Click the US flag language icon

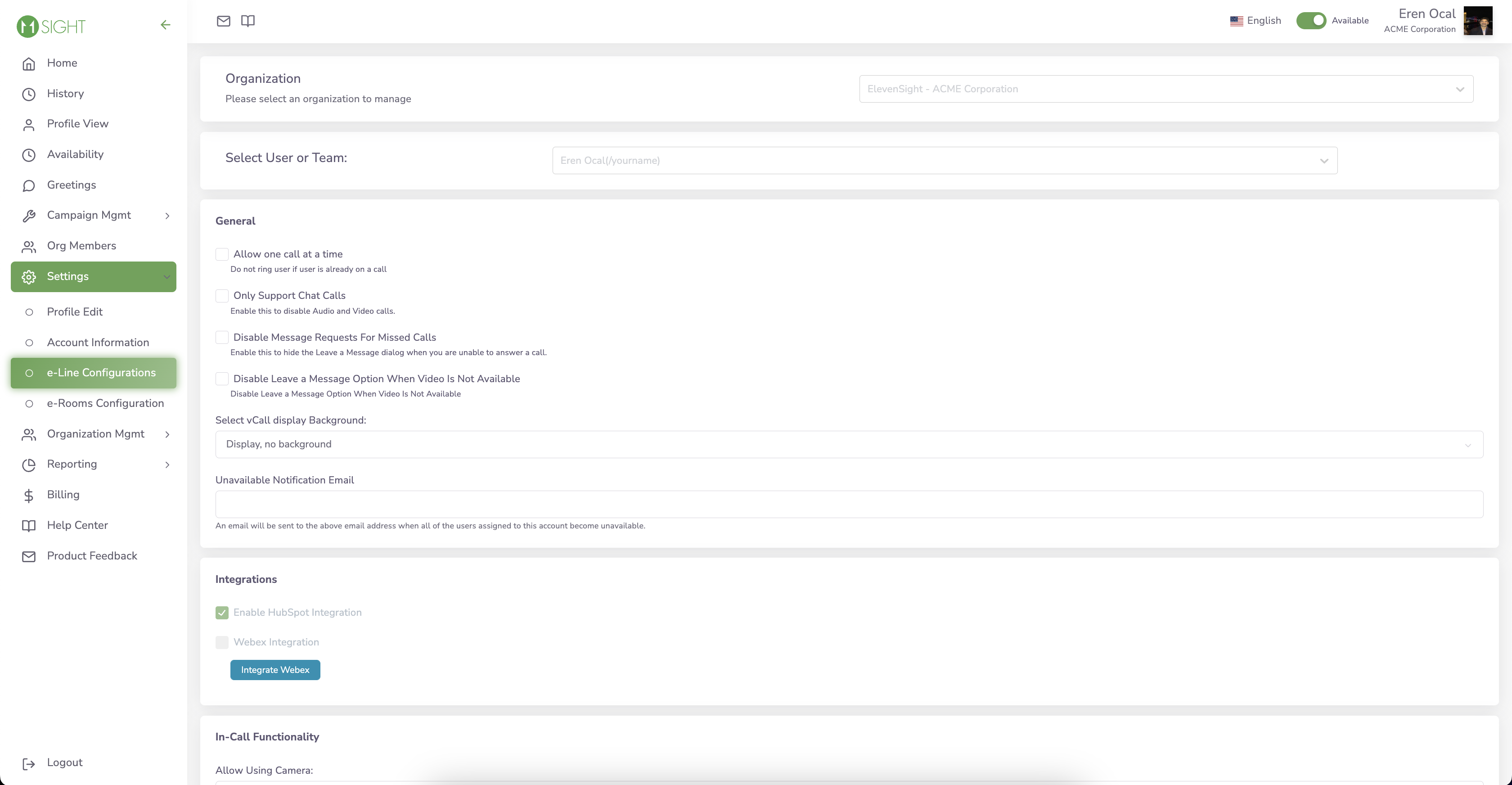[x=1236, y=21]
